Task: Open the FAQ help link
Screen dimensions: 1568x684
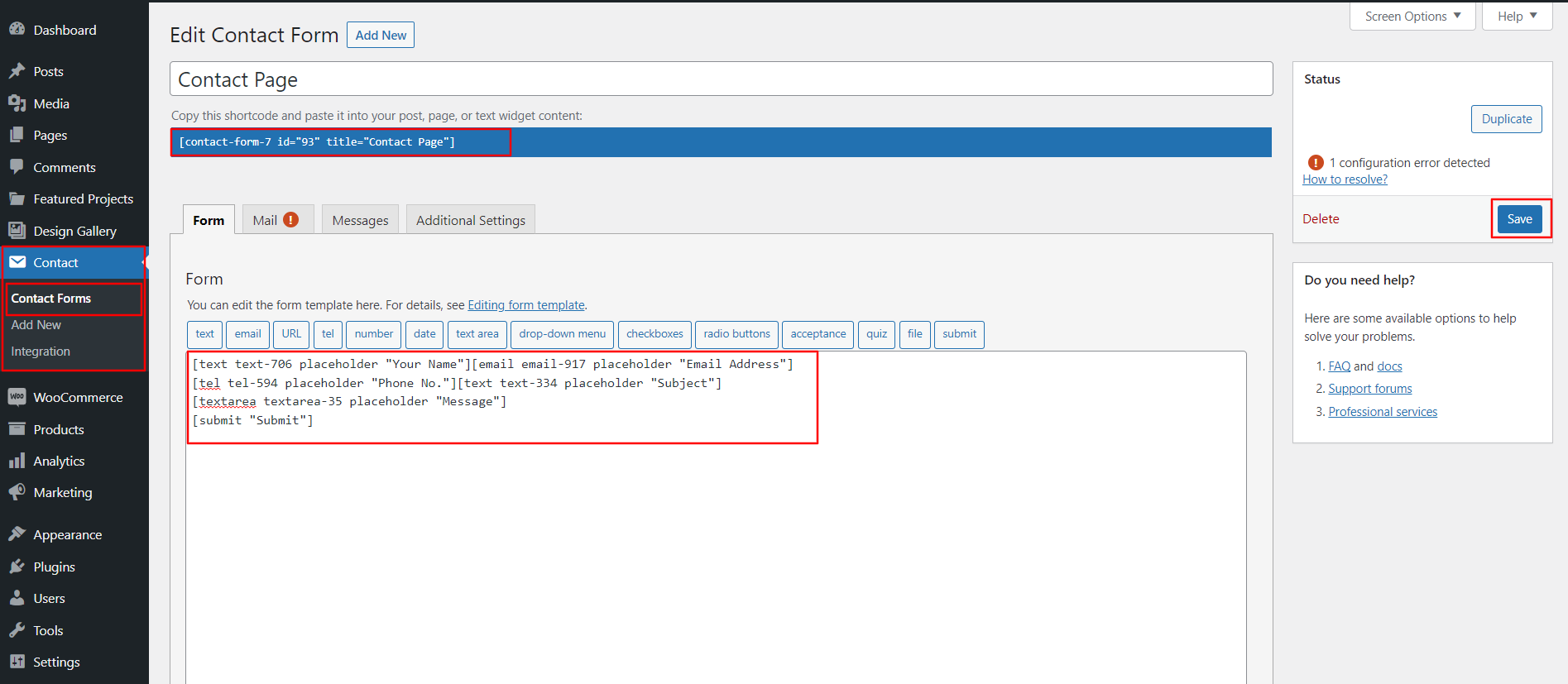Action: click(x=1339, y=366)
